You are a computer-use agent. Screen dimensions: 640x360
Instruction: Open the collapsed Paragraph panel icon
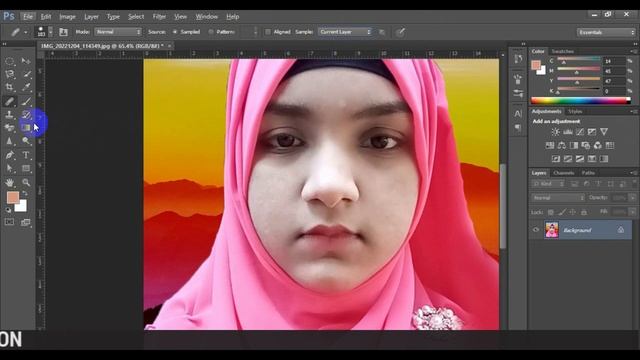(518, 128)
